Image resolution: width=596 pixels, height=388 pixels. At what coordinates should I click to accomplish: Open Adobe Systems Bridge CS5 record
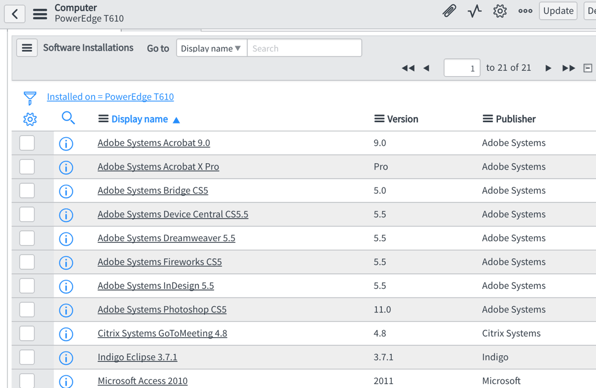pos(153,190)
